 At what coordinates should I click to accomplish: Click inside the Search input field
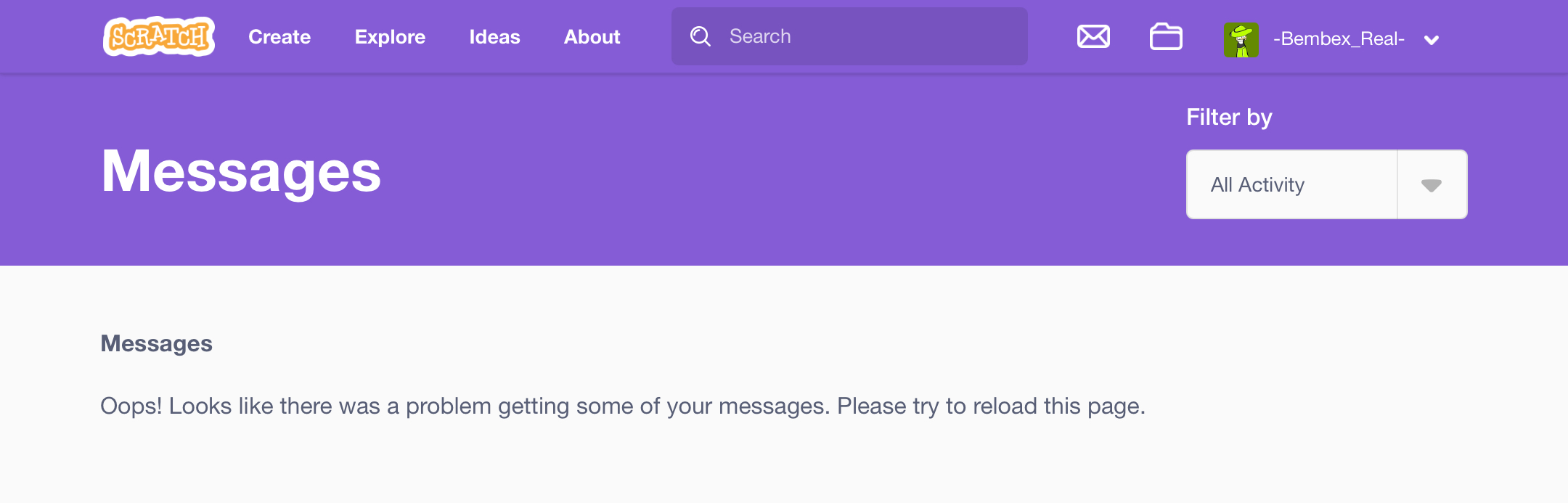[835, 36]
